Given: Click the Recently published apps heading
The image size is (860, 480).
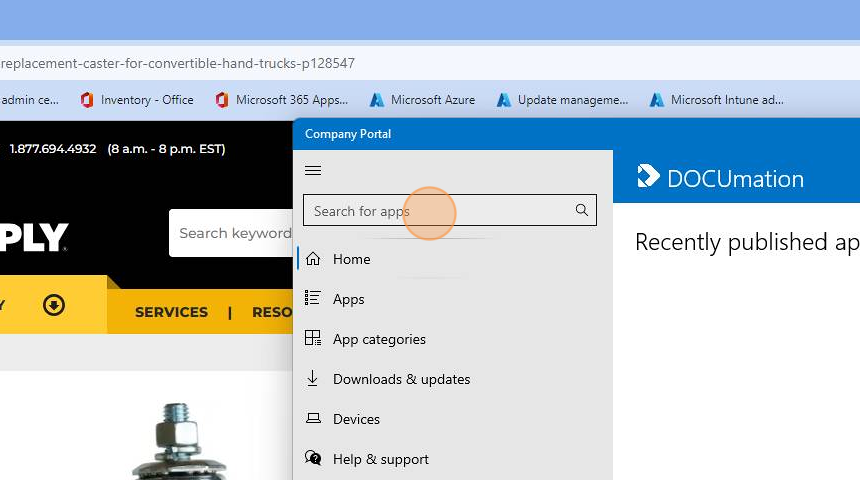Looking at the screenshot, I should pyautogui.click(x=747, y=242).
